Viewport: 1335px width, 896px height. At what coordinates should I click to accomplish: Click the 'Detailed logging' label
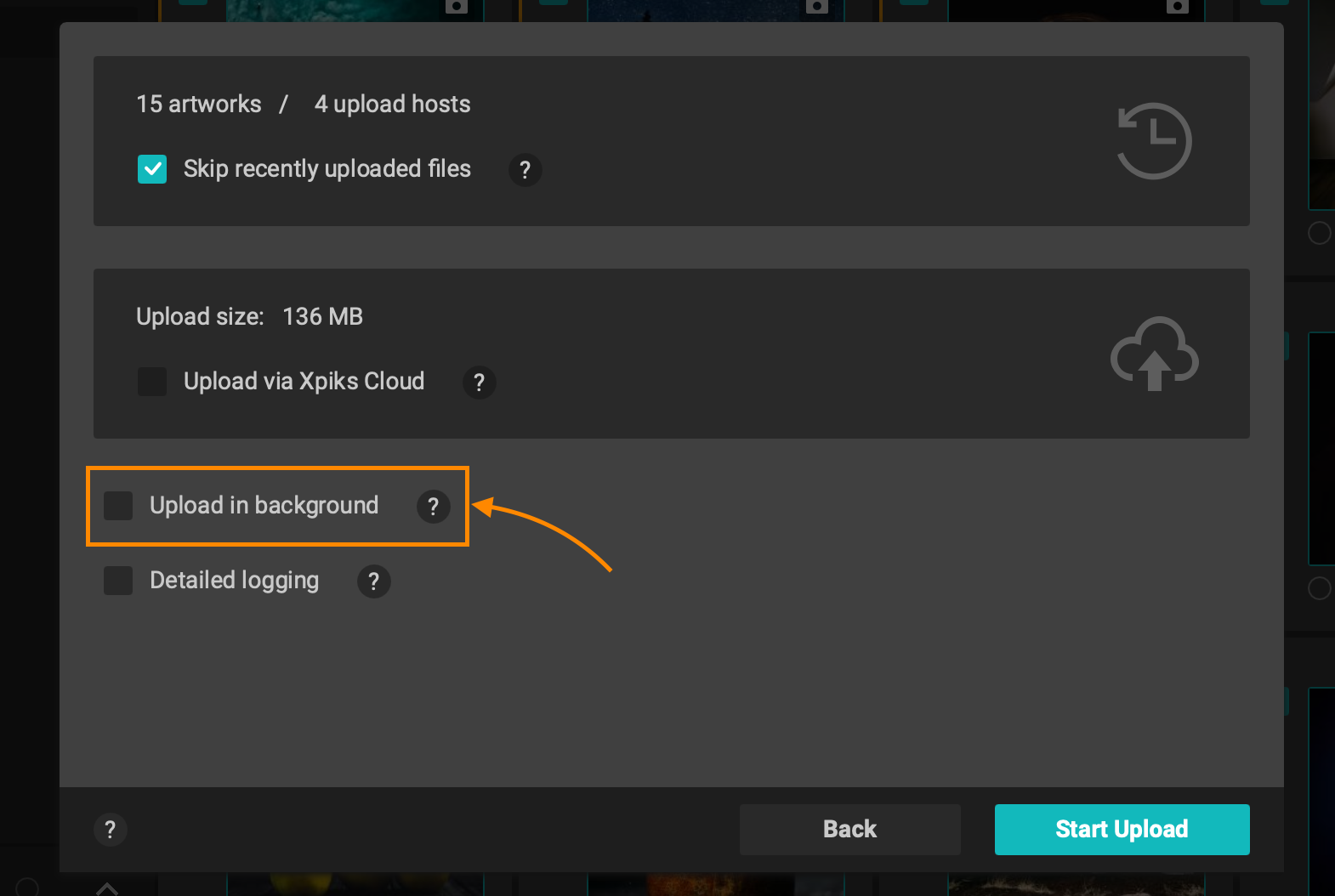(x=235, y=581)
